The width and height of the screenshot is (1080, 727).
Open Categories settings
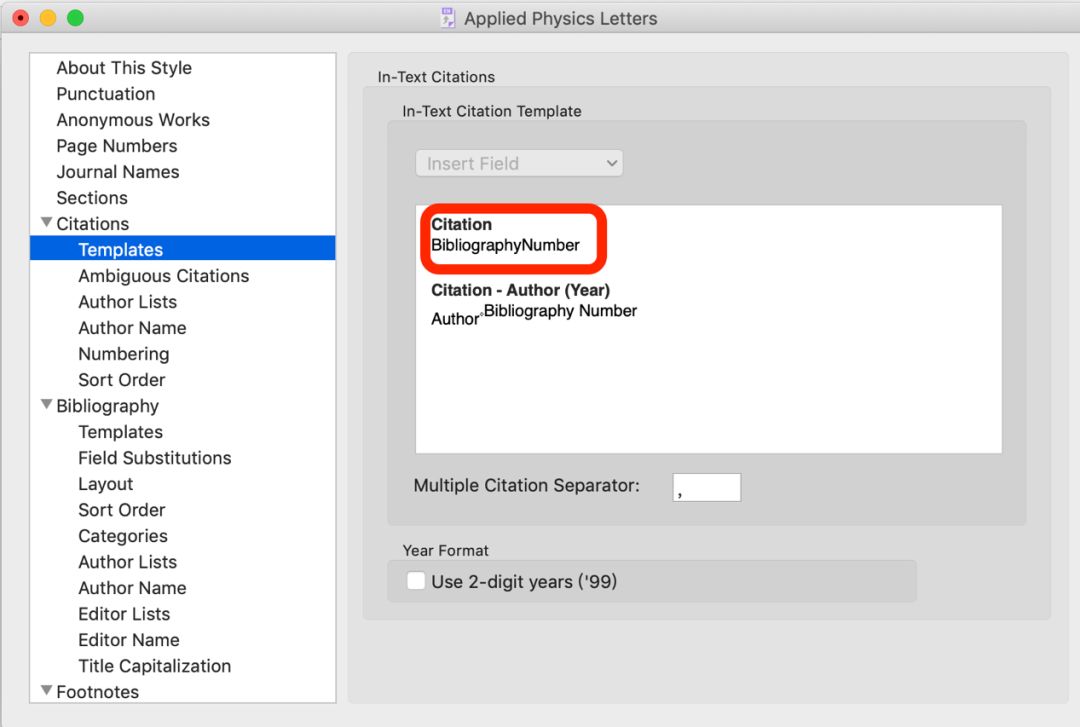[x=123, y=536]
